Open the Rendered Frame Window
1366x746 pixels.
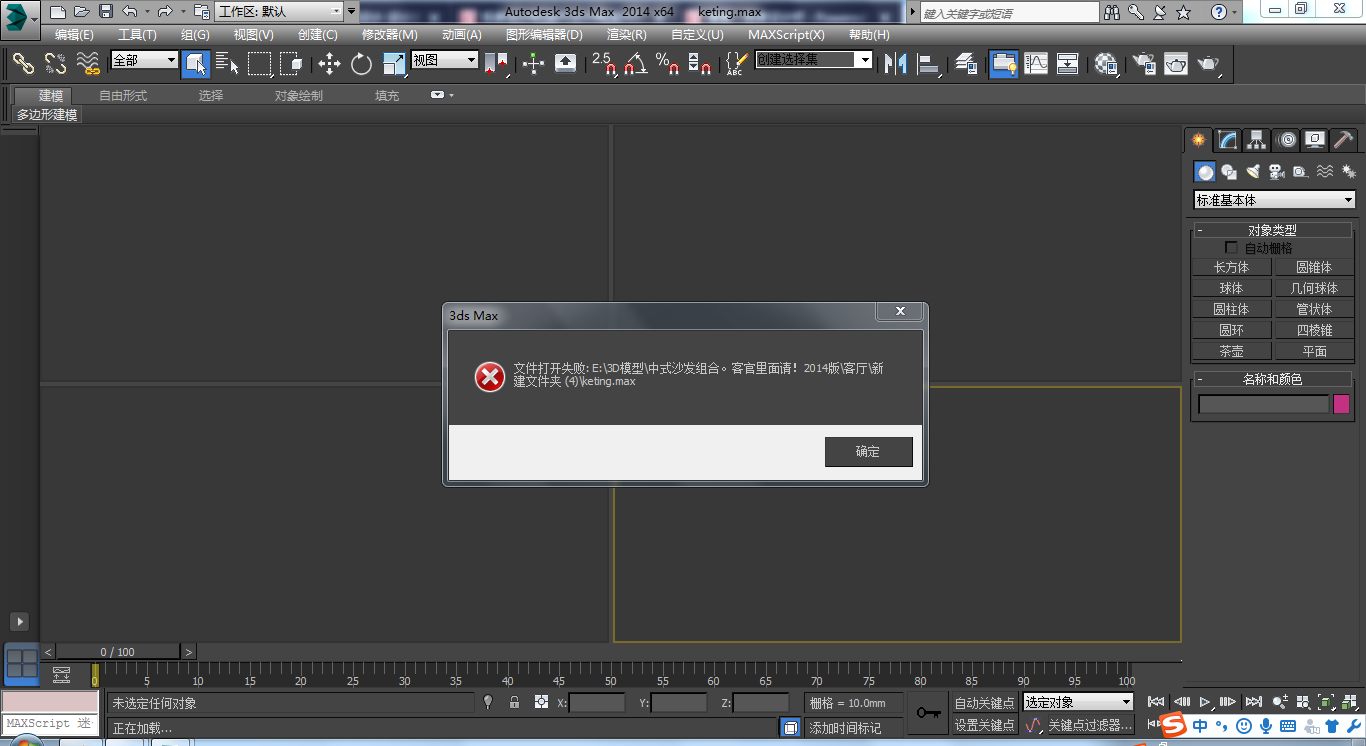tap(1175, 64)
